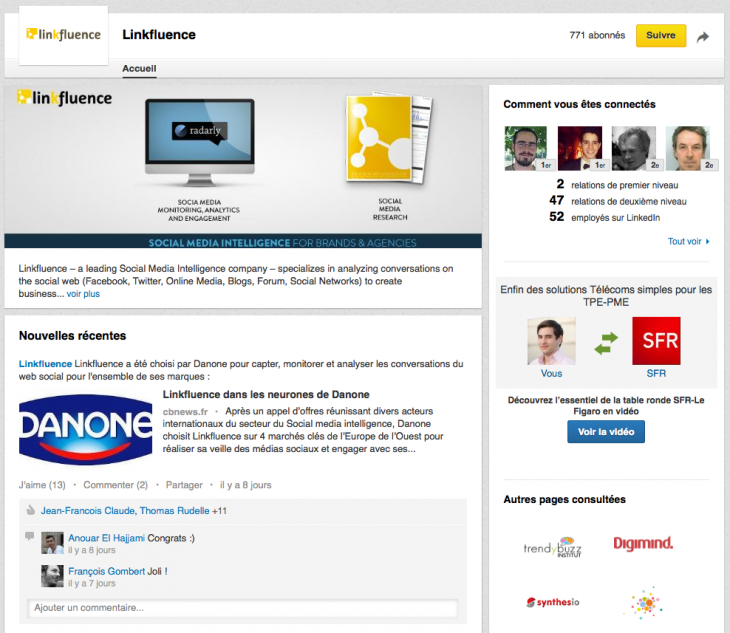
Task: Open the last 2e connection photo
Action: click(688, 148)
